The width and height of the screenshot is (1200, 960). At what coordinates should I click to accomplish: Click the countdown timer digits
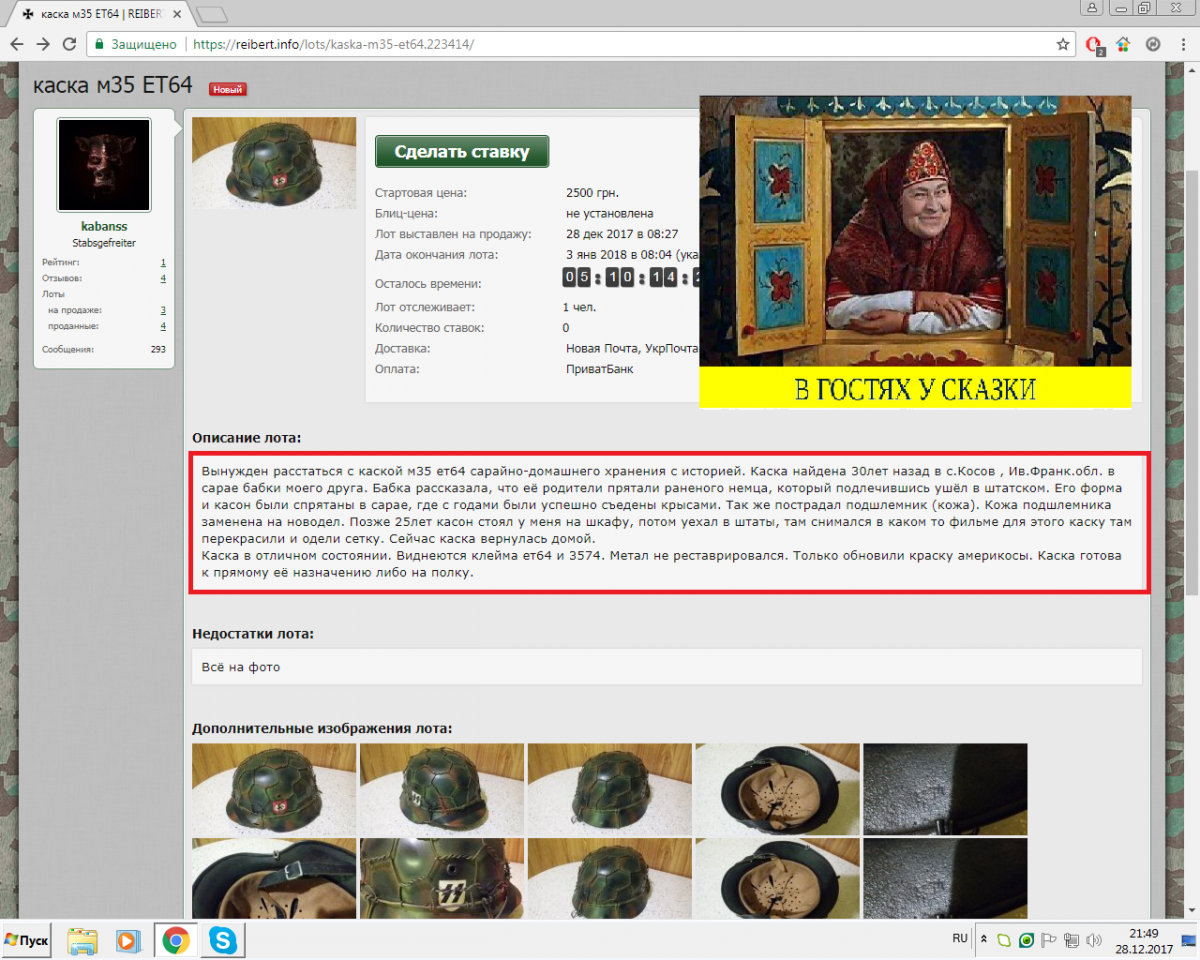click(x=630, y=278)
